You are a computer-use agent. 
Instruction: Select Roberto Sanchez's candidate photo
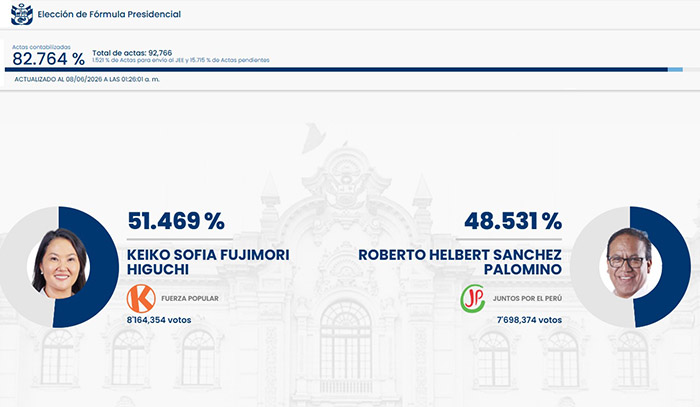629,263
